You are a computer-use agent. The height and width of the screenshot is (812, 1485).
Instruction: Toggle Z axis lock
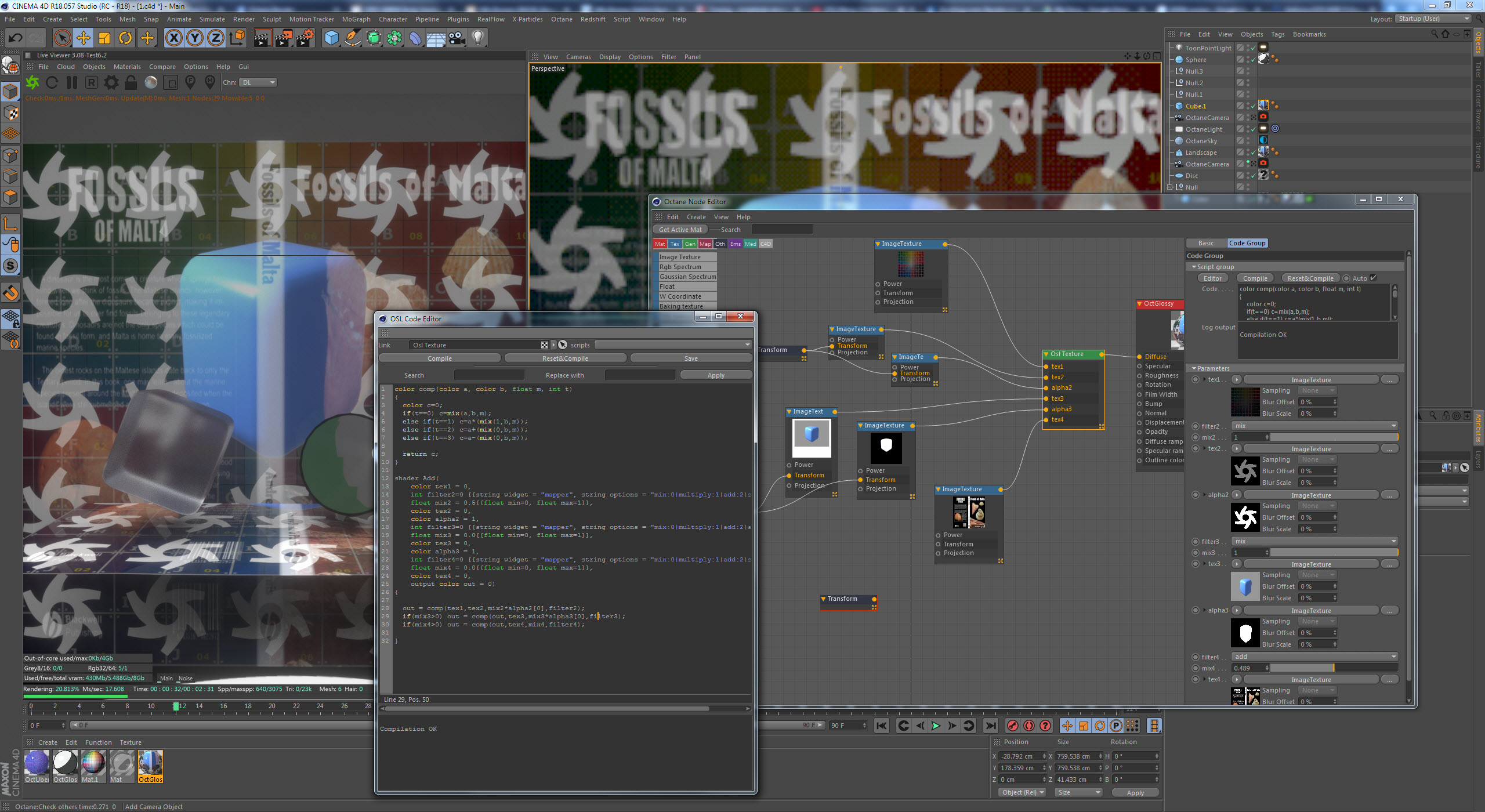[x=215, y=38]
